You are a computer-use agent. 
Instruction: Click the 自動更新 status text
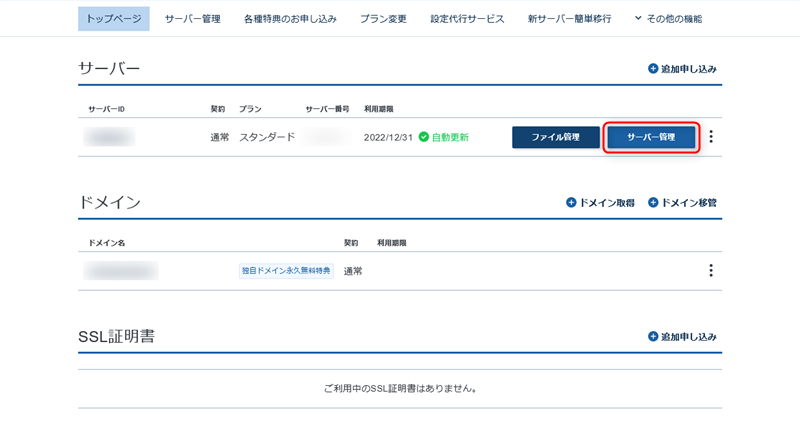point(450,137)
